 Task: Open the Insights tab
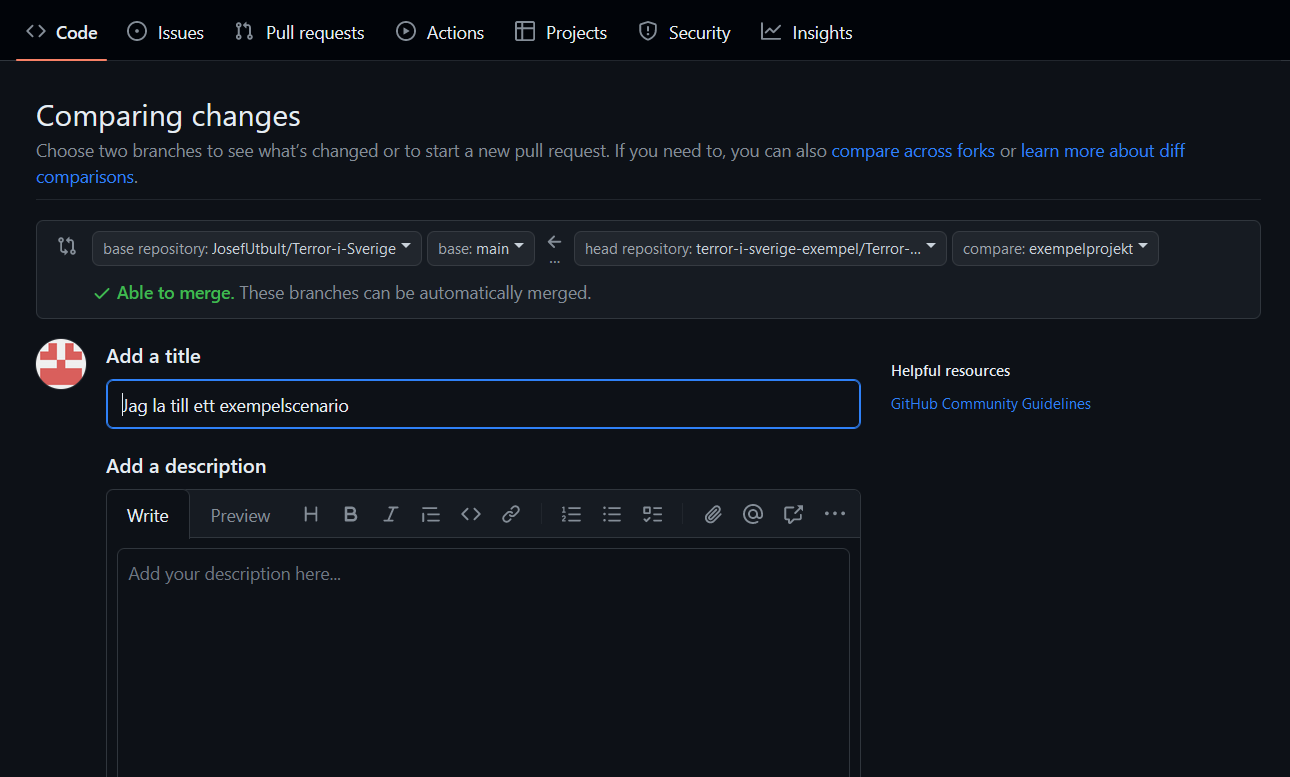pyautogui.click(x=807, y=32)
